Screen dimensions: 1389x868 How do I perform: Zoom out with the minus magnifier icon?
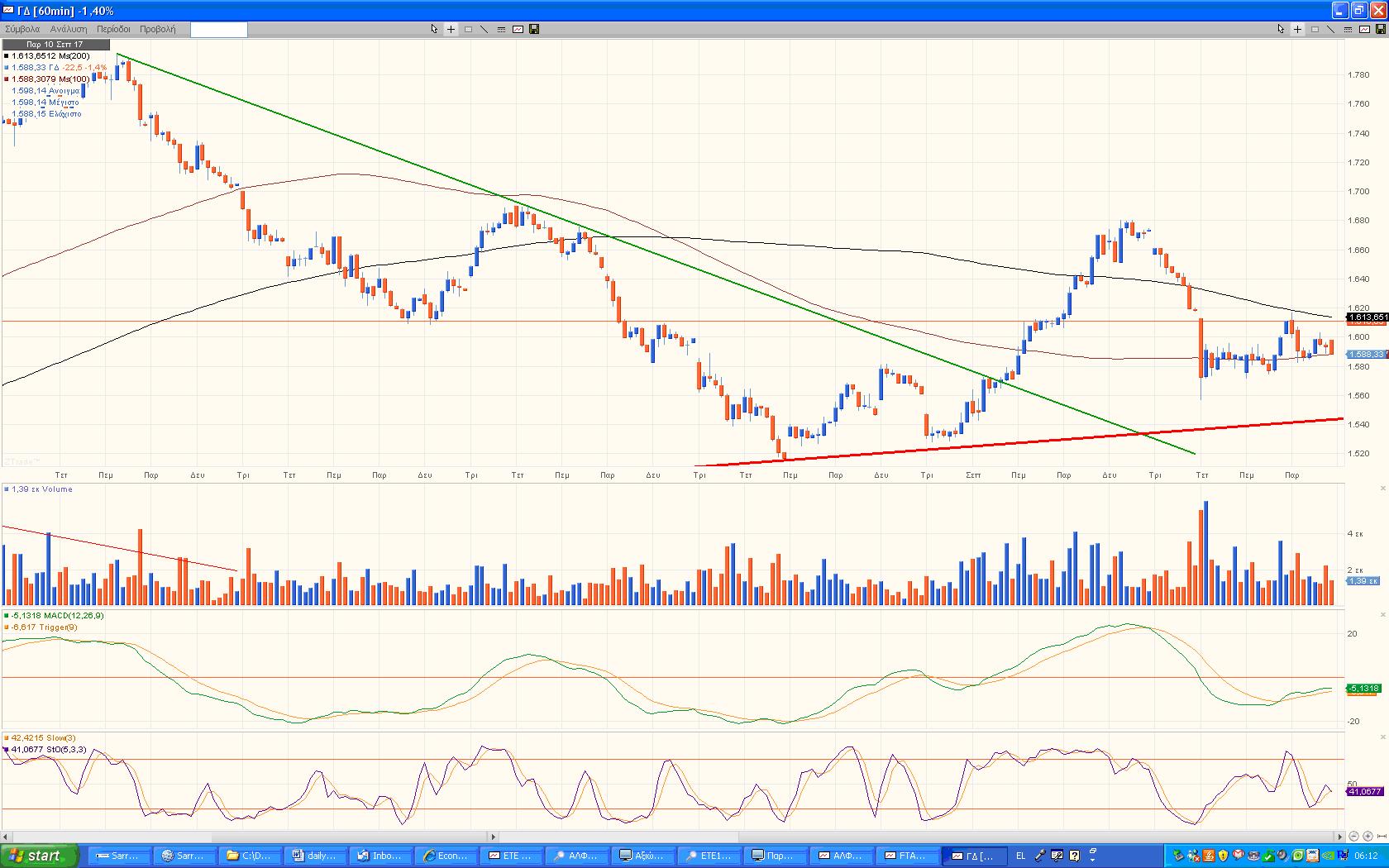(x=1354, y=837)
